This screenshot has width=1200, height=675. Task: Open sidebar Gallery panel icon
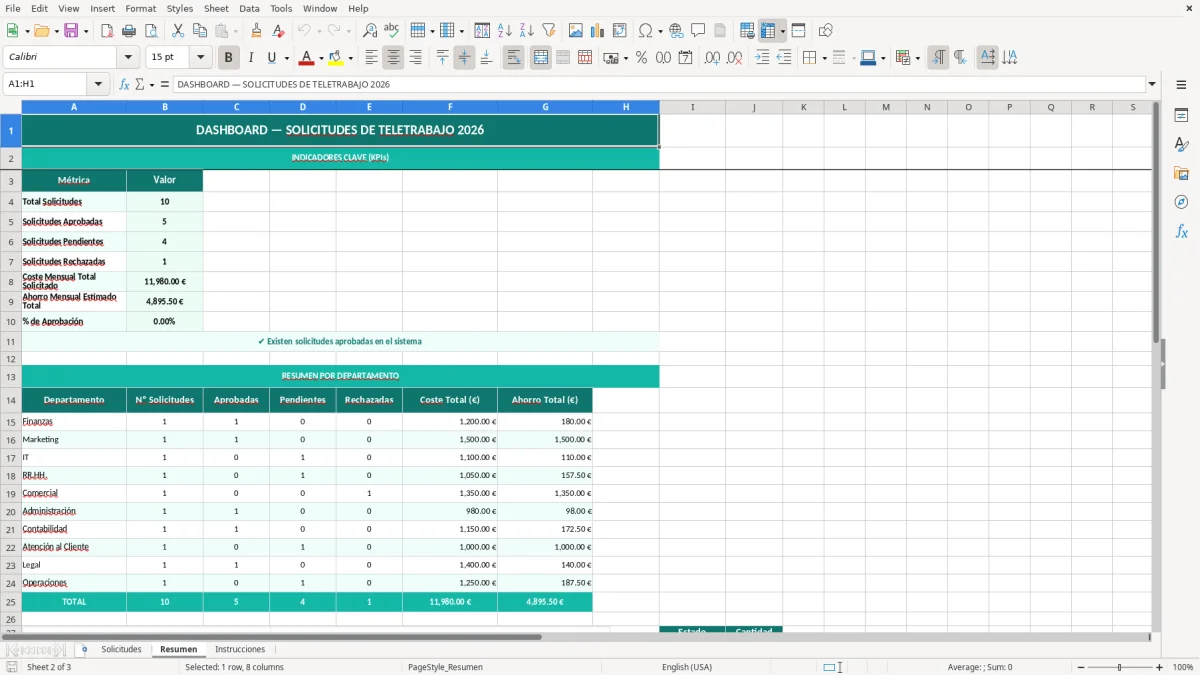pos(1181,174)
